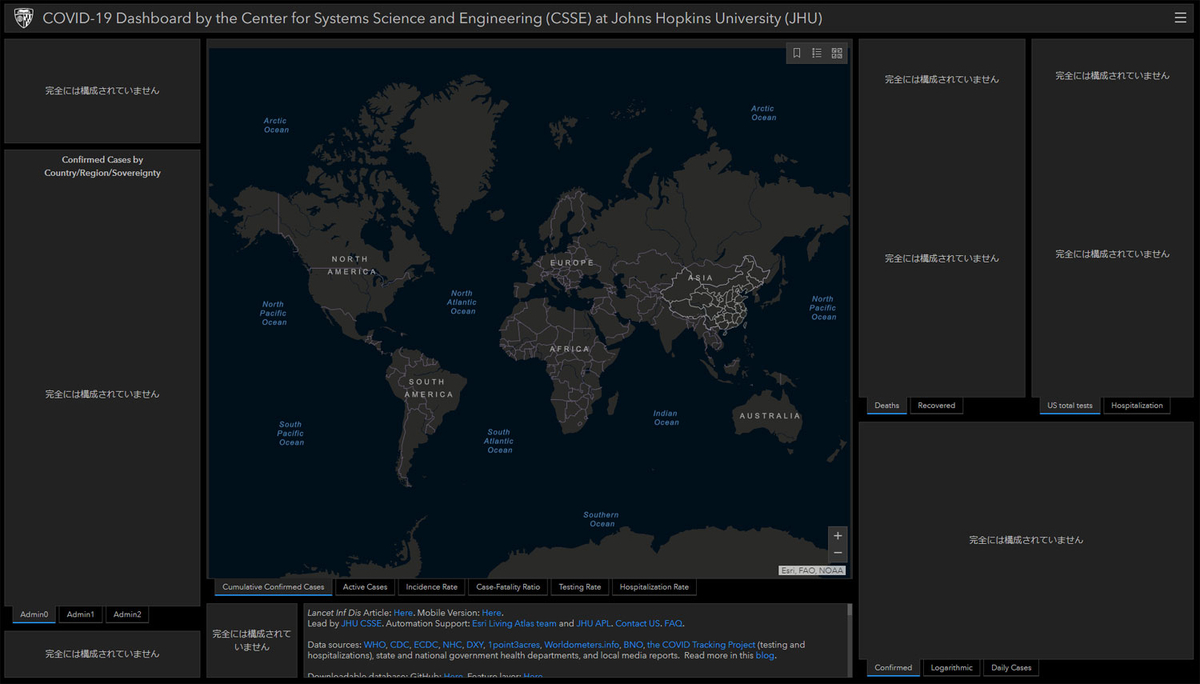This screenshot has height=684, width=1200.
Task: Open the blog link
Action: pos(765,656)
